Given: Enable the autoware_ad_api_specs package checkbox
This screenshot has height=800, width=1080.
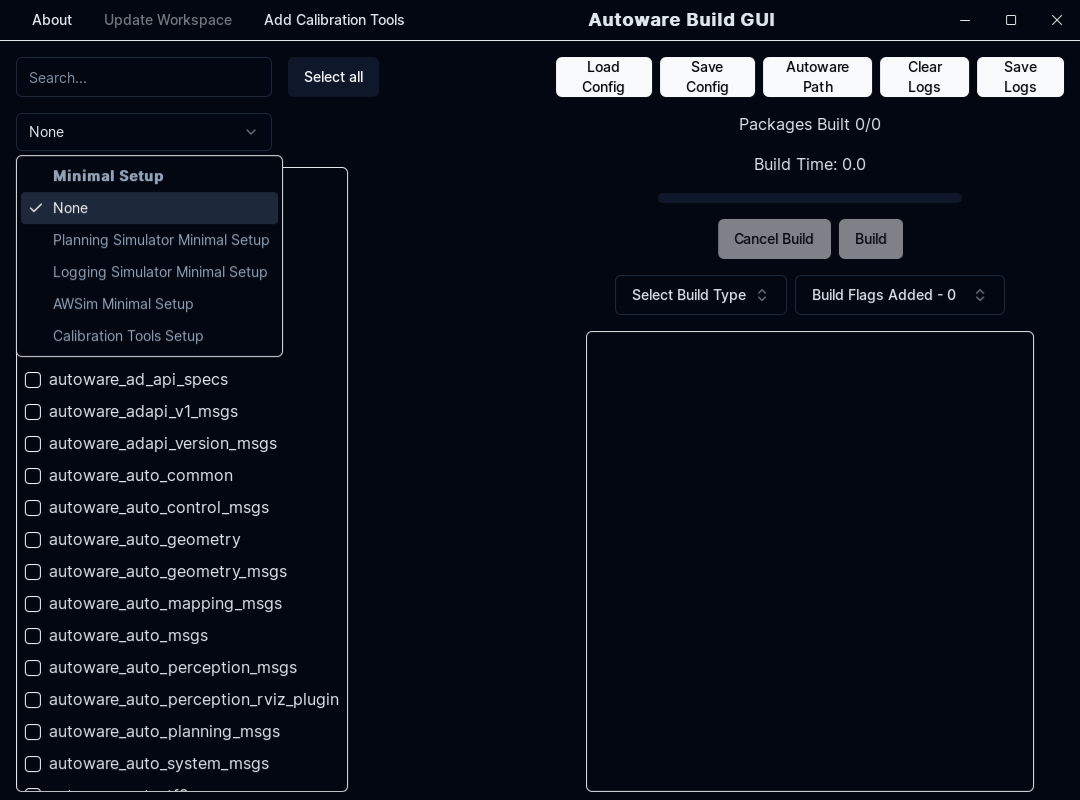Looking at the screenshot, I should (33, 380).
